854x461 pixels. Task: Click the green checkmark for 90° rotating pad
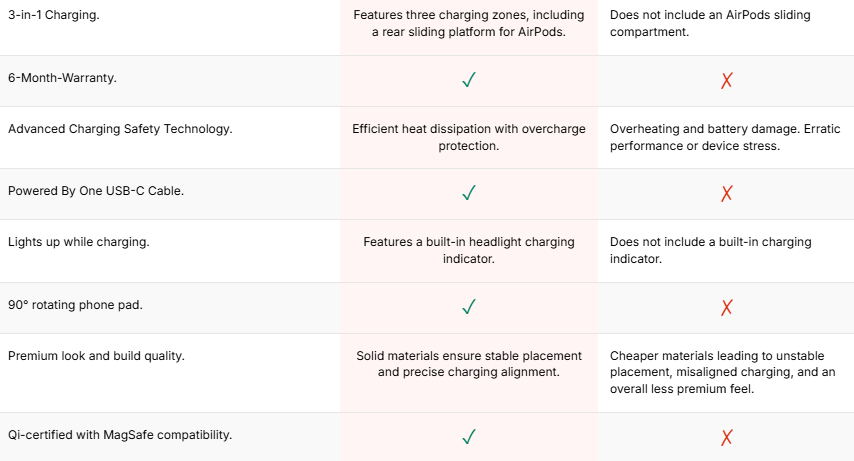tap(468, 307)
